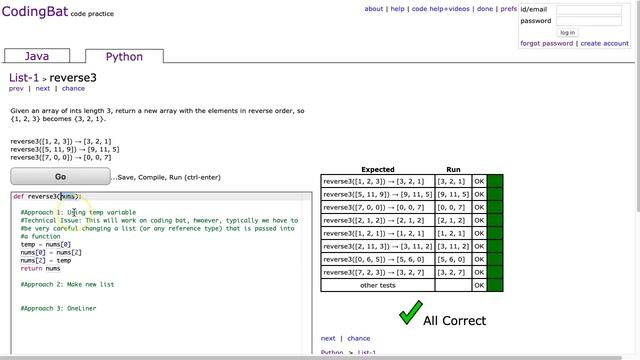This screenshot has height=360, width=640.
Task: Click next link below the results
Action: click(328, 338)
